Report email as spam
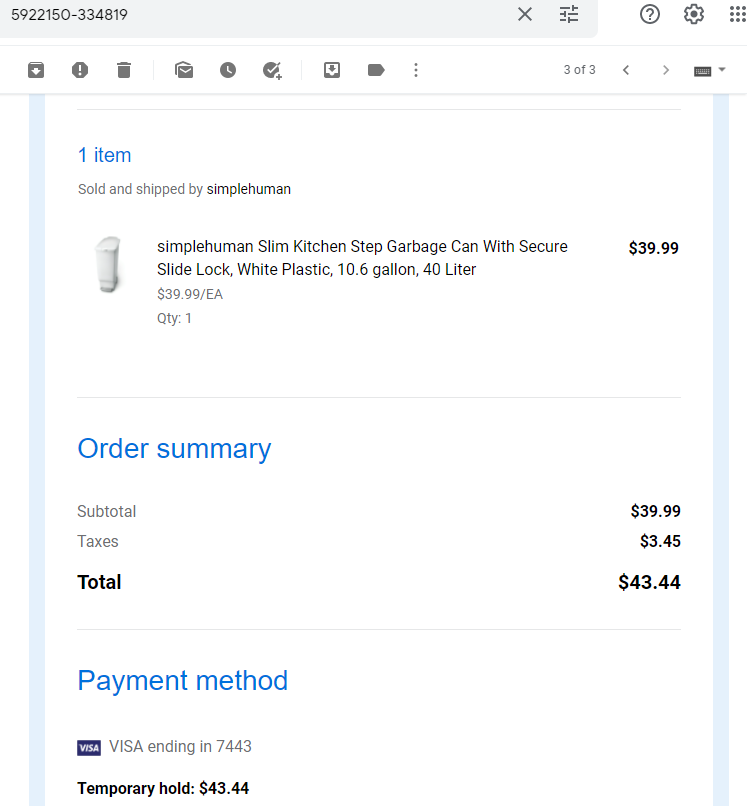Image resolution: width=747 pixels, height=806 pixels. [80, 70]
